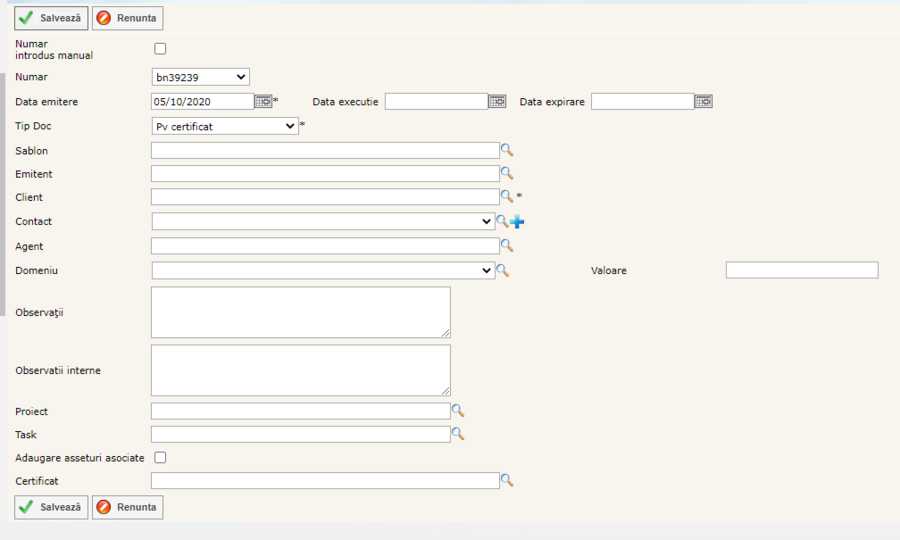Open the Tip Doc dropdown list
The height and width of the screenshot is (540, 900).
click(x=225, y=126)
